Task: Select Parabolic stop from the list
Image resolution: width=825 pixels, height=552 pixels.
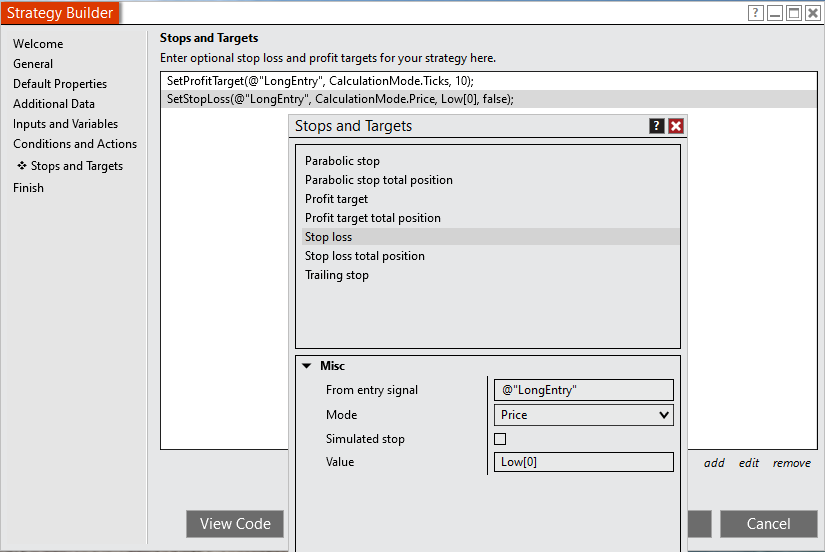Action: [342, 161]
